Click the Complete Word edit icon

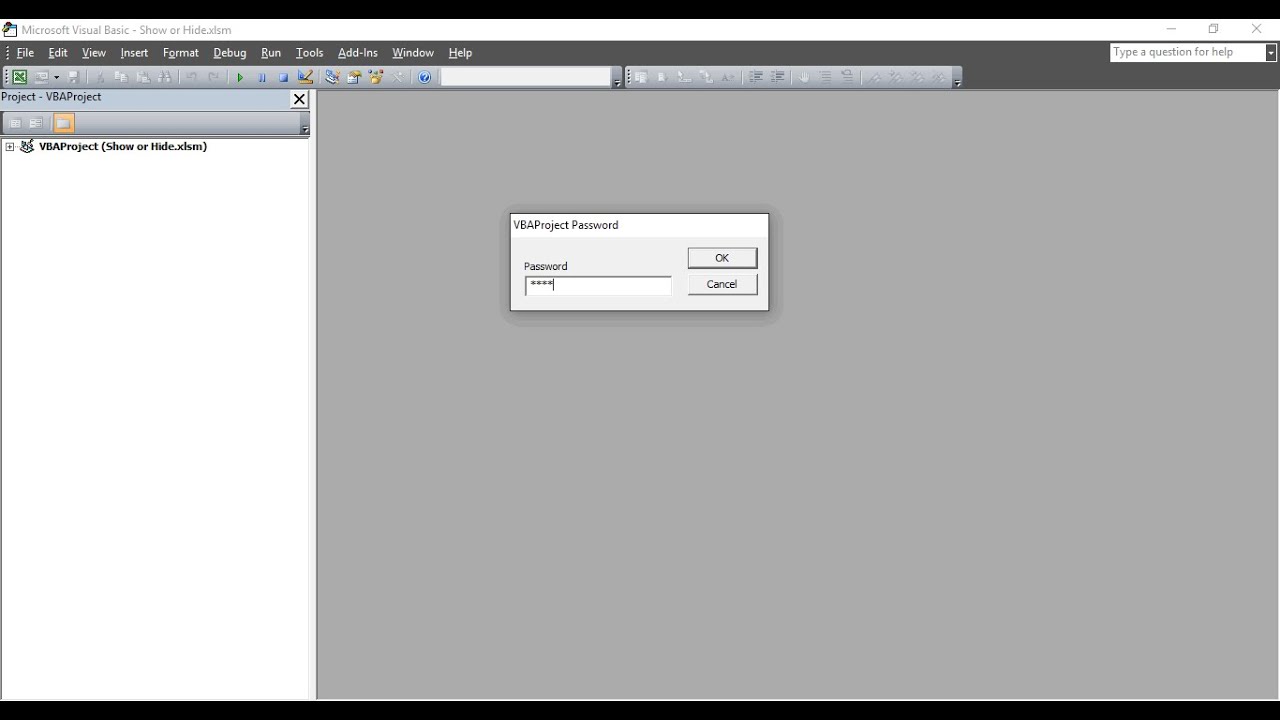click(x=728, y=77)
